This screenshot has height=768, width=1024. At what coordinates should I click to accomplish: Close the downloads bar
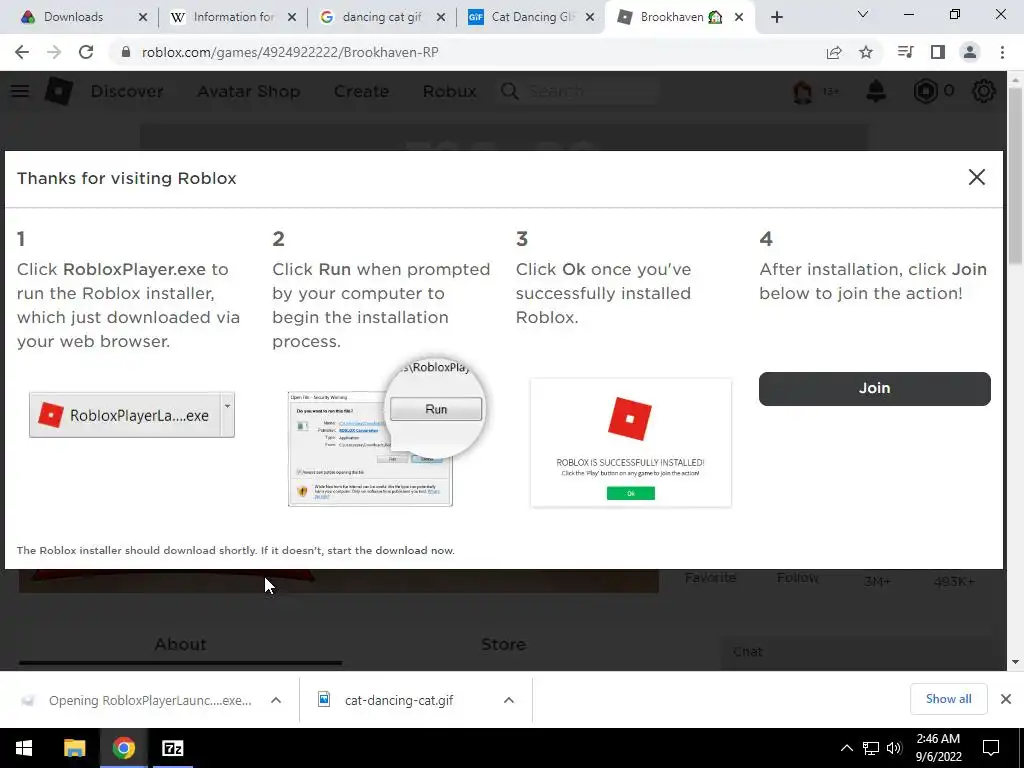pos(1006,699)
